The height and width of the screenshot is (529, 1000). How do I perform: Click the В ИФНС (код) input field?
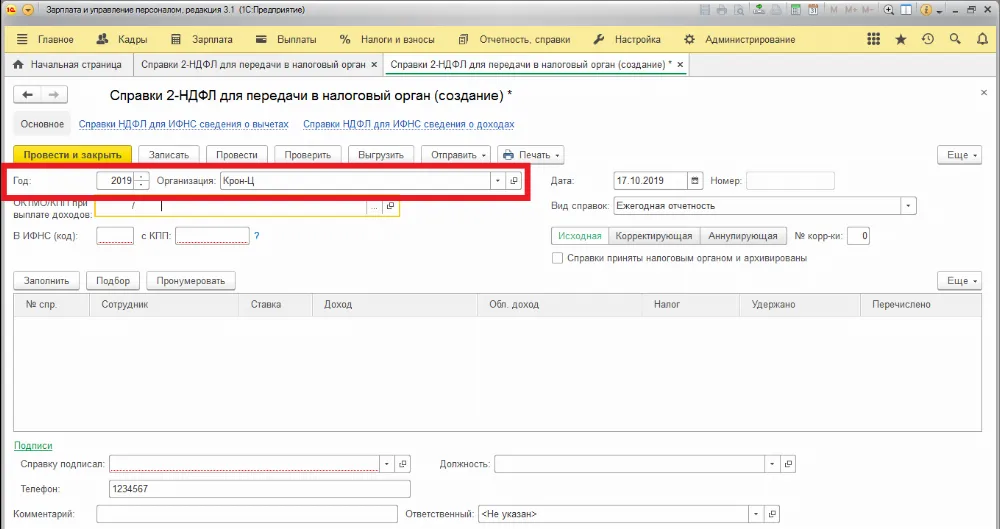115,236
